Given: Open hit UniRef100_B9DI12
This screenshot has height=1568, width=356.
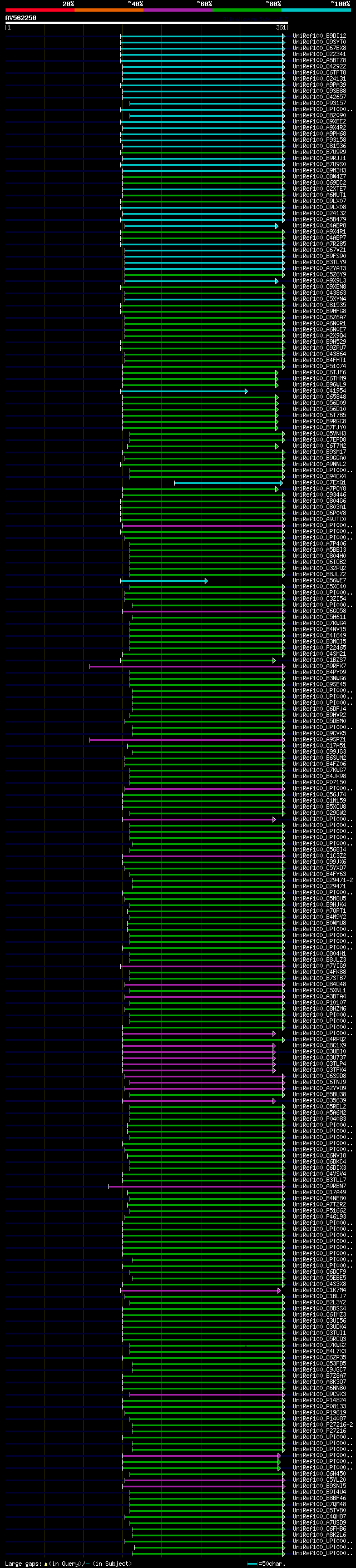Looking at the screenshot, I should [x=319, y=36].
